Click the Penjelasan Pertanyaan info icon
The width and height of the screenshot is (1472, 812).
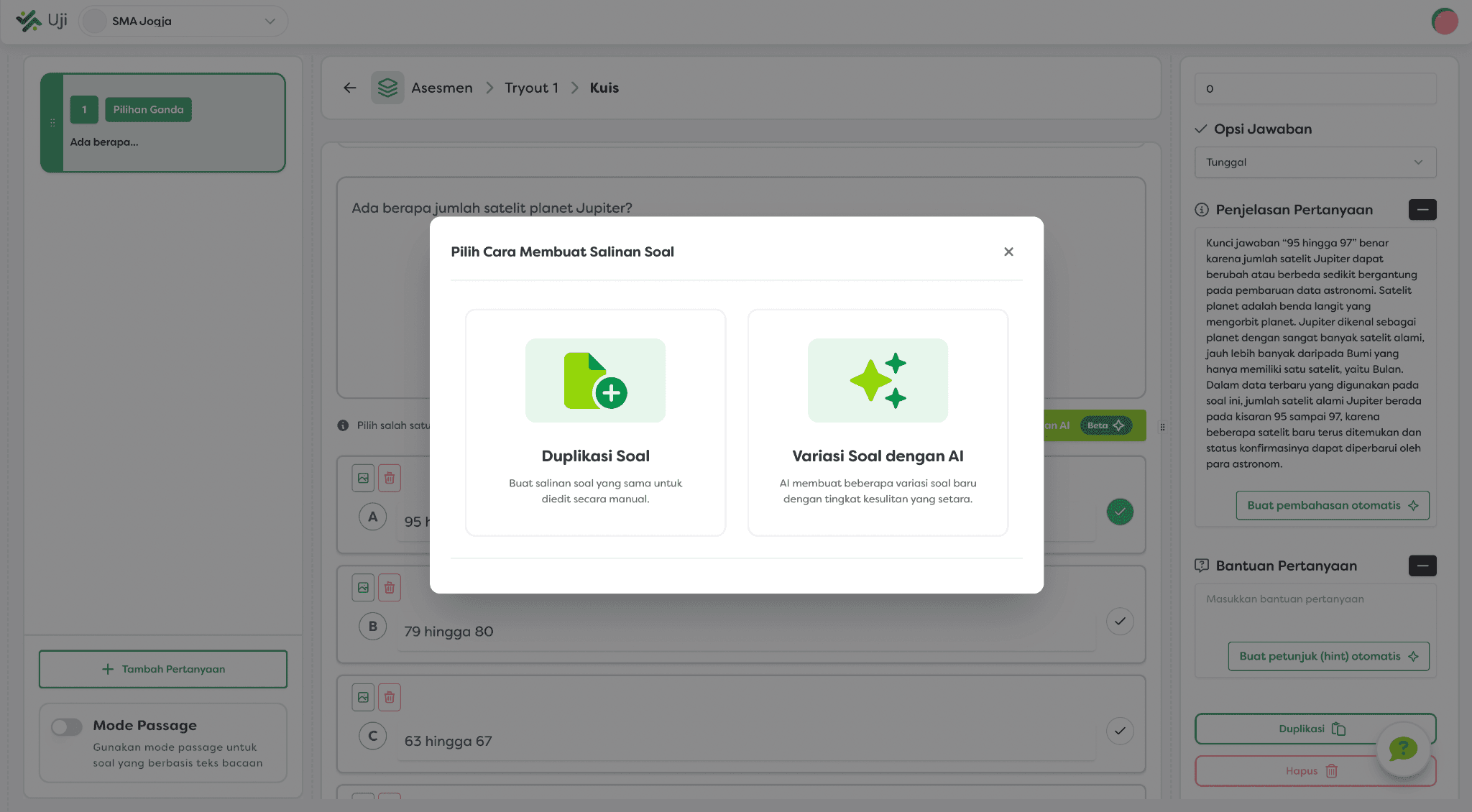click(x=1202, y=210)
